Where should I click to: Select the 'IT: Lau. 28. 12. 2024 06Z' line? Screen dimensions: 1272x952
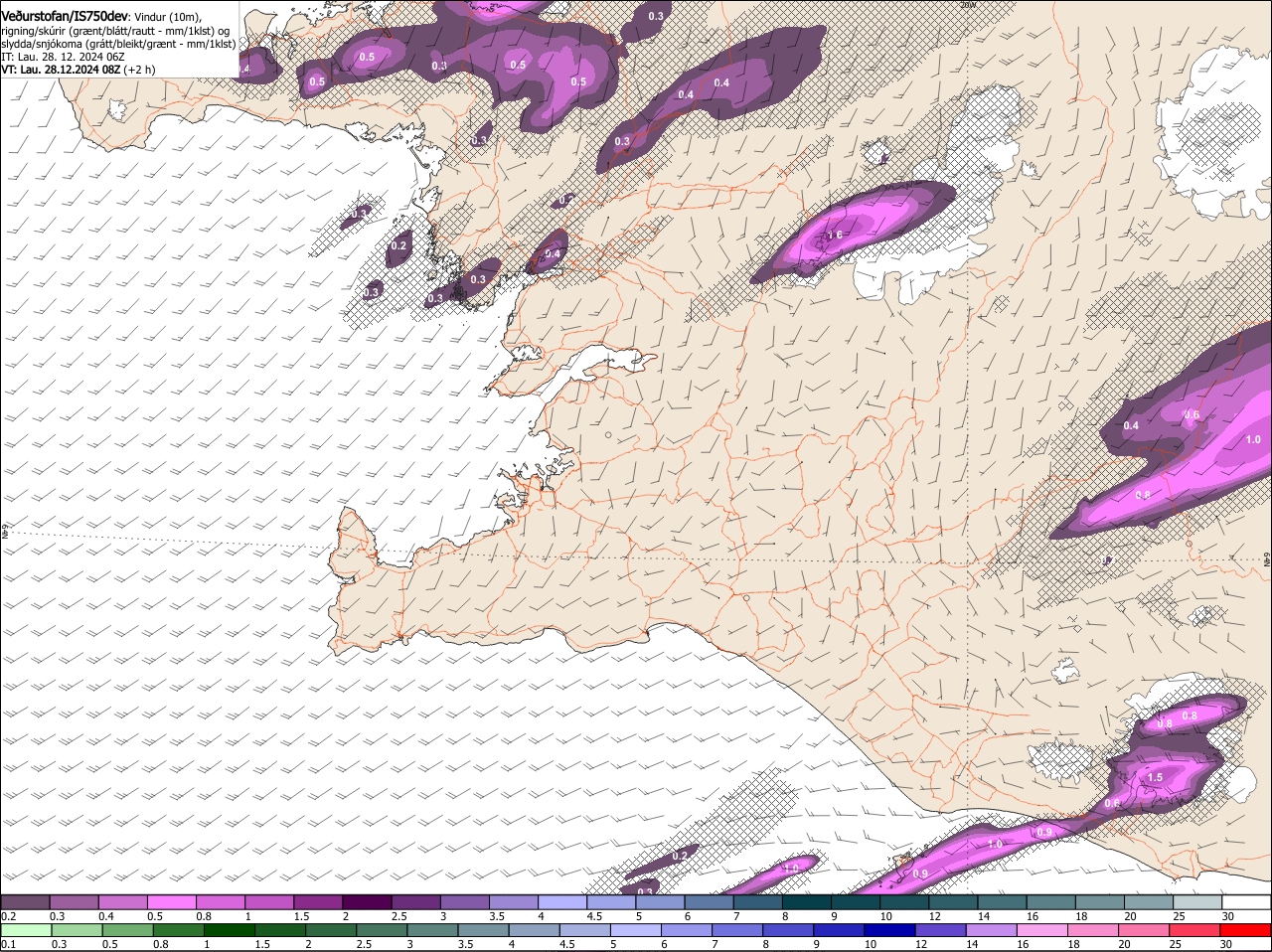(62, 57)
